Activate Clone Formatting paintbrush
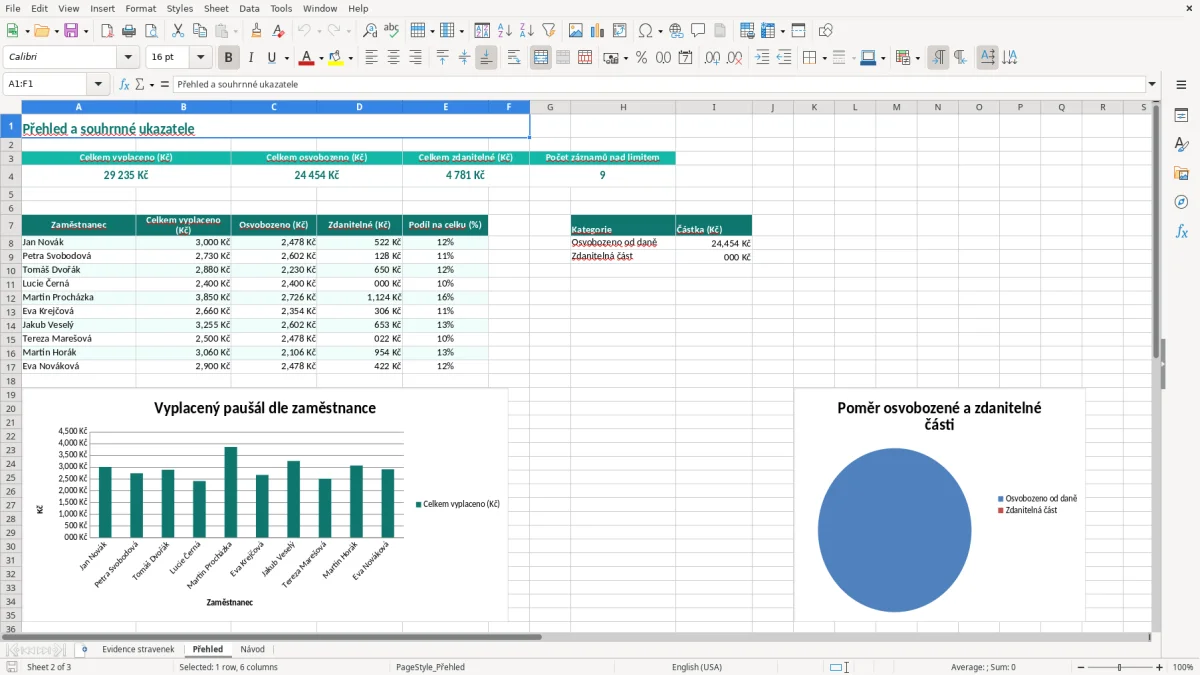1200x675 pixels. pyautogui.click(x=257, y=31)
